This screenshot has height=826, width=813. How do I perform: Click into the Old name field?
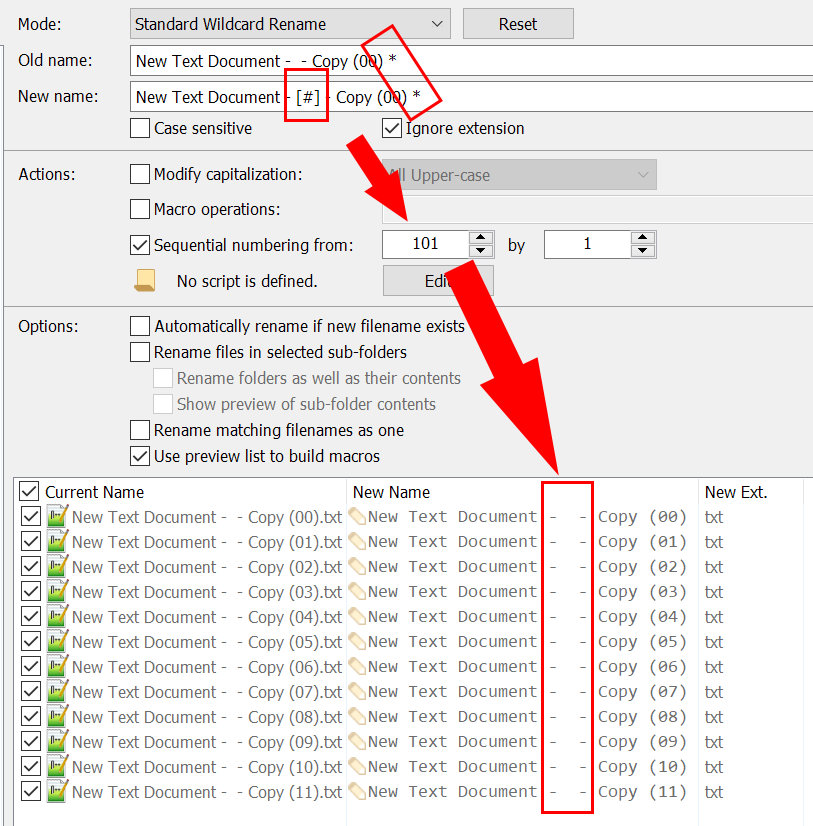click(472, 61)
